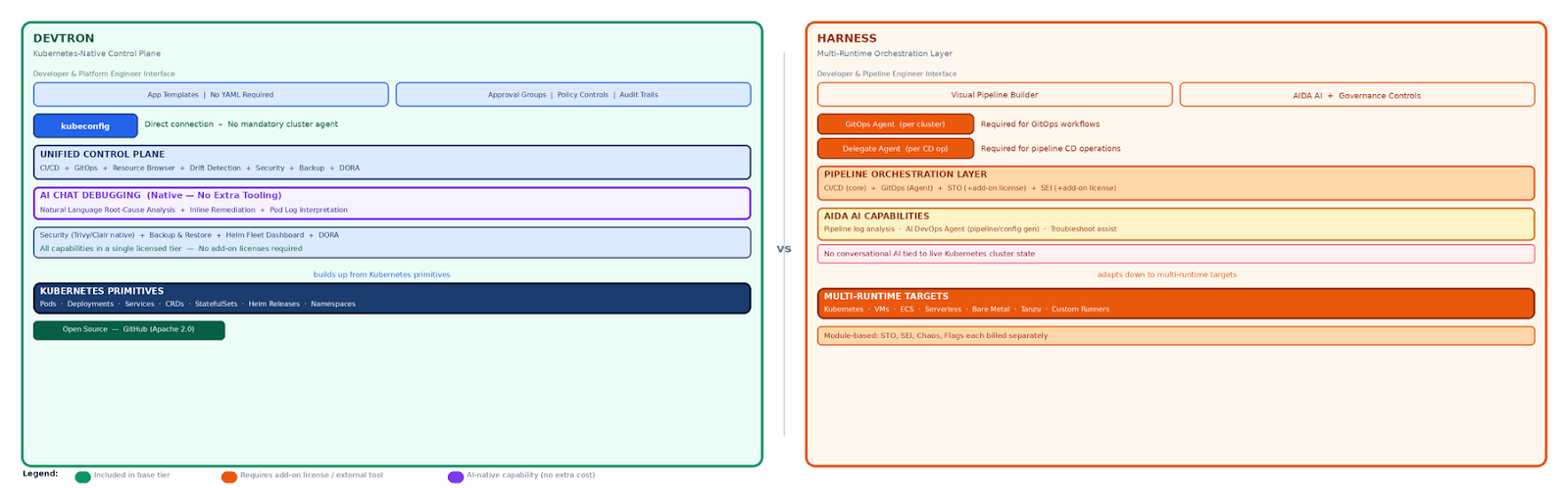Click the purple legend dot for AI-native capability
1568x488 pixels.
click(x=456, y=477)
